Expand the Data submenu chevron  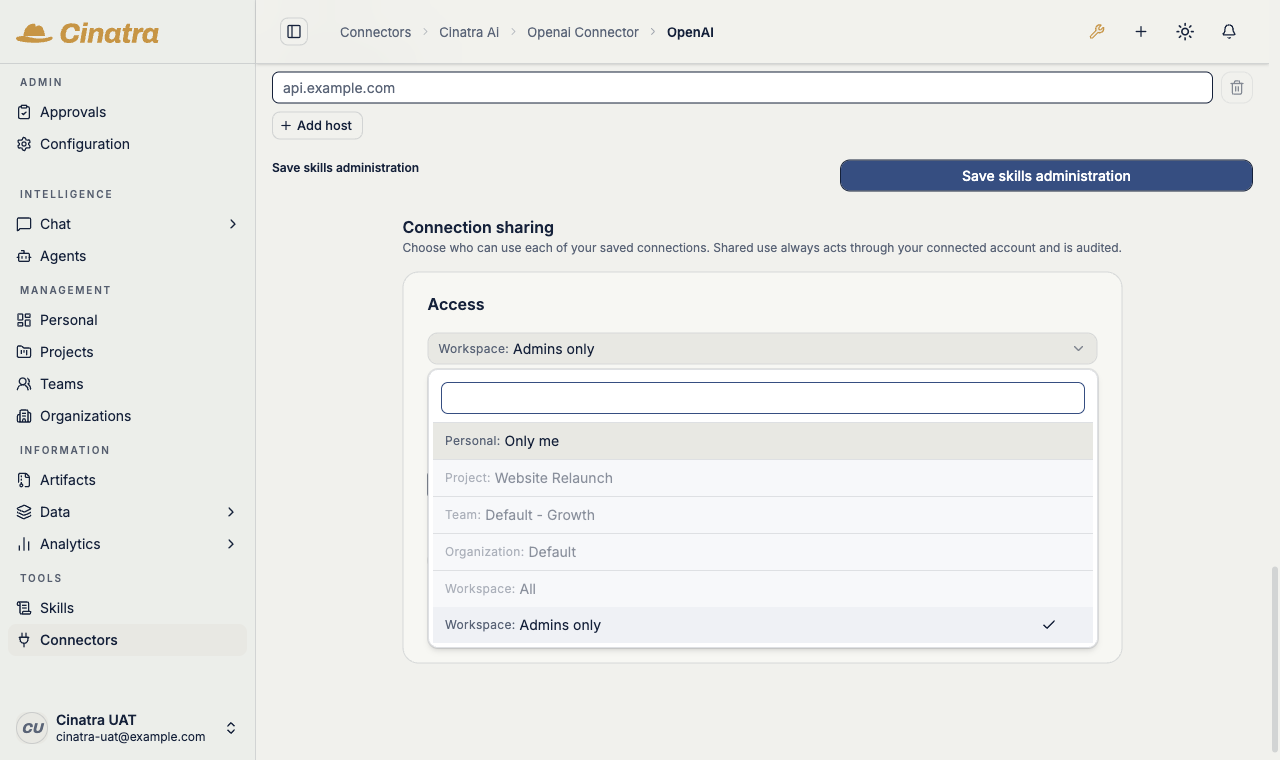pos(231,512)
